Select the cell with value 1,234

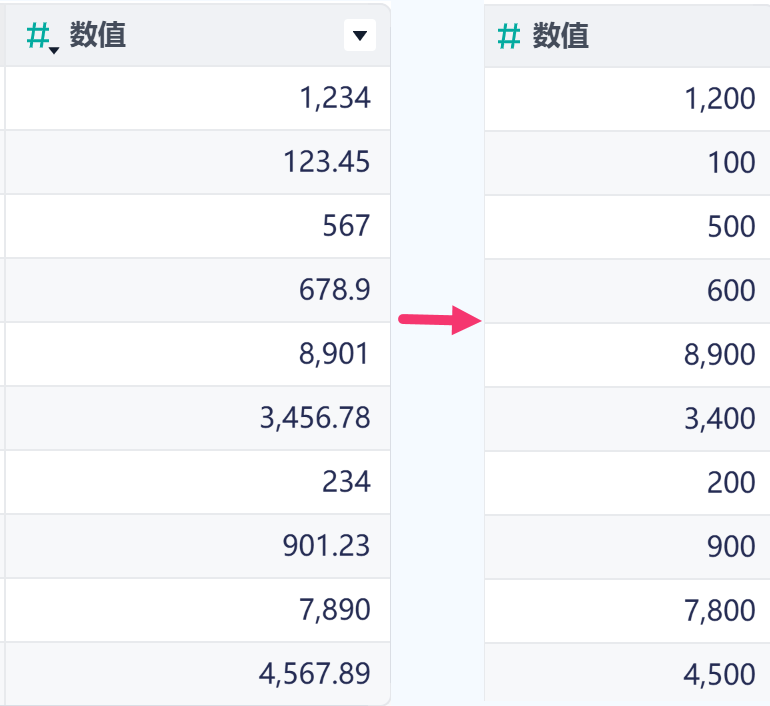coord(197,98)
